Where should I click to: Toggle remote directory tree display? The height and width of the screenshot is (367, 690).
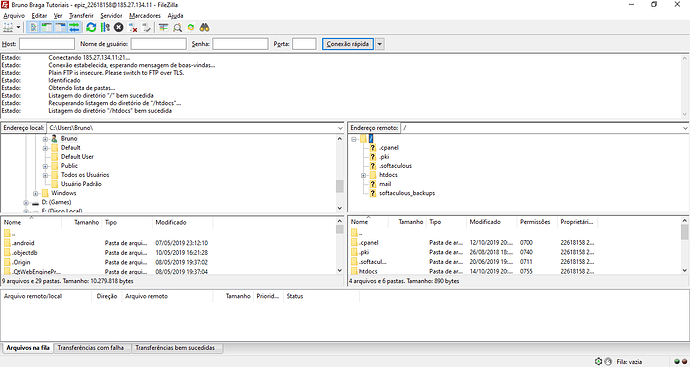click(60, 28)
